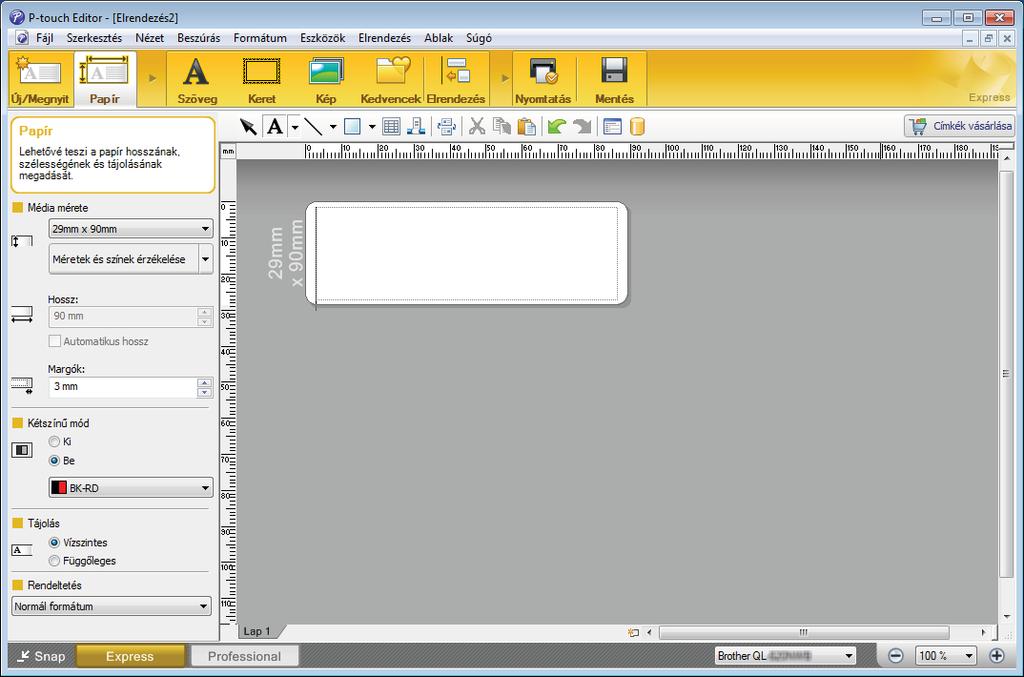Open the Kedvencek favorites tool
1024x677 pixels.
tap(391, 80)
